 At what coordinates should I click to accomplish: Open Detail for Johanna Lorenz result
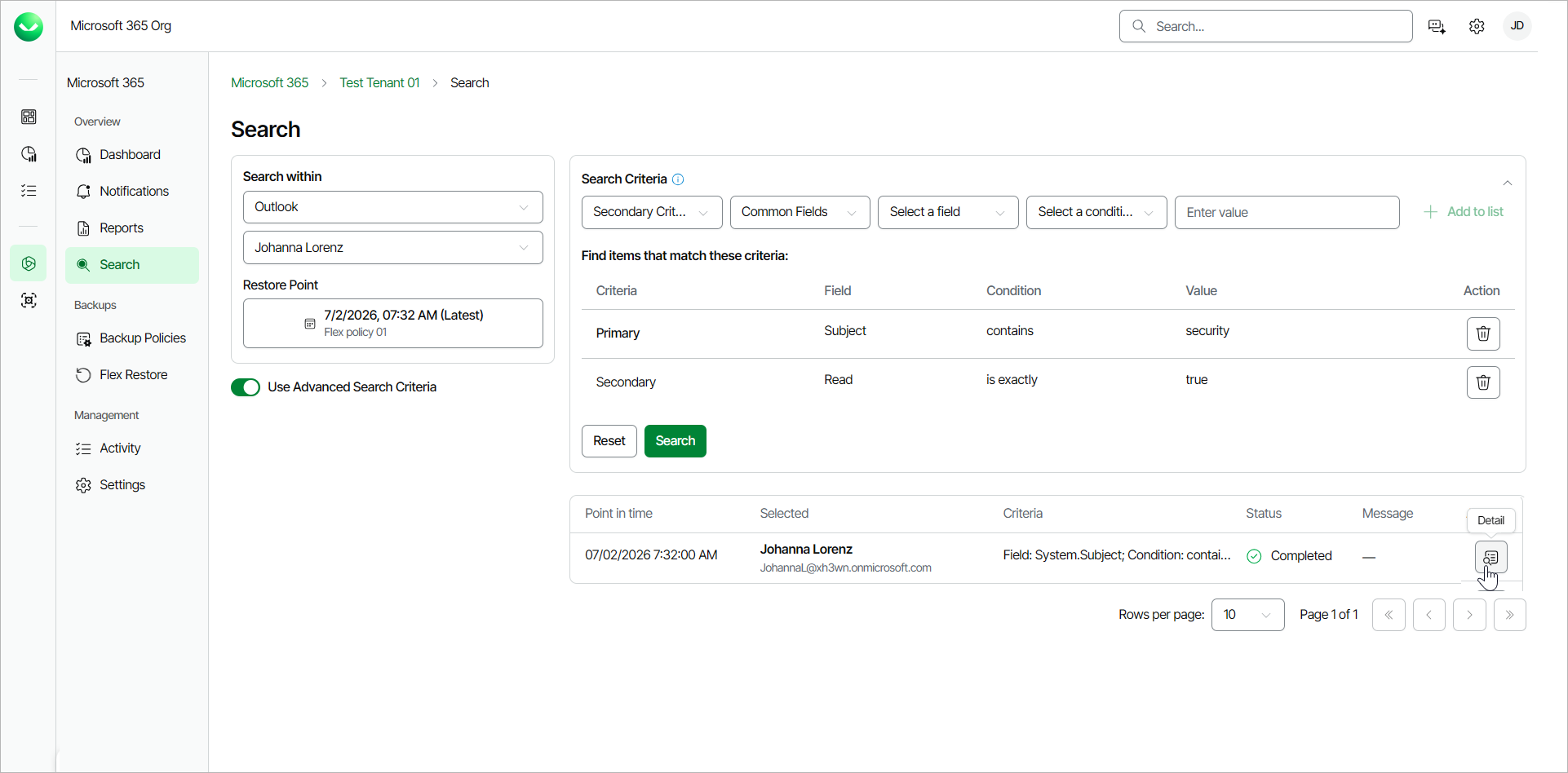1490,558
